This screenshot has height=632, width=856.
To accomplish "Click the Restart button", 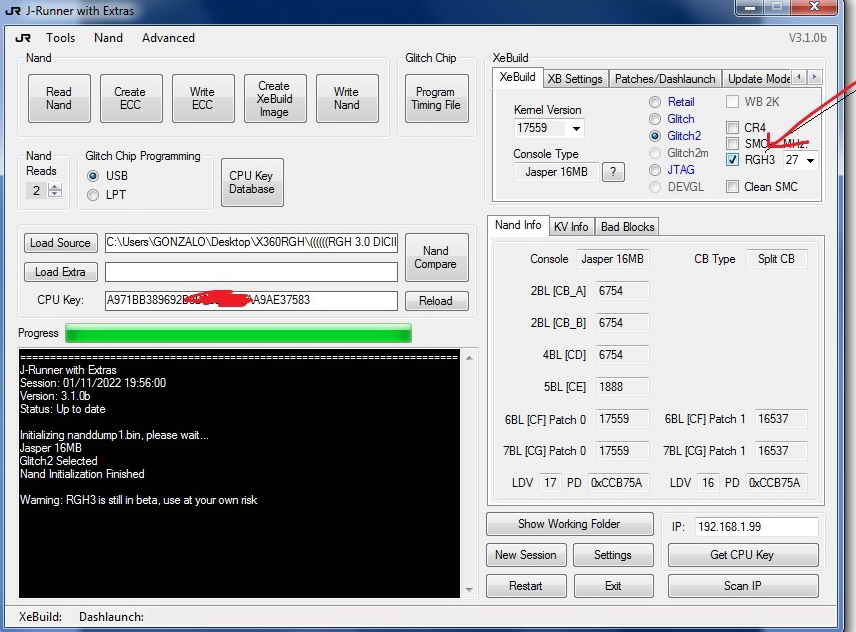I will click(x=526, y=586).
